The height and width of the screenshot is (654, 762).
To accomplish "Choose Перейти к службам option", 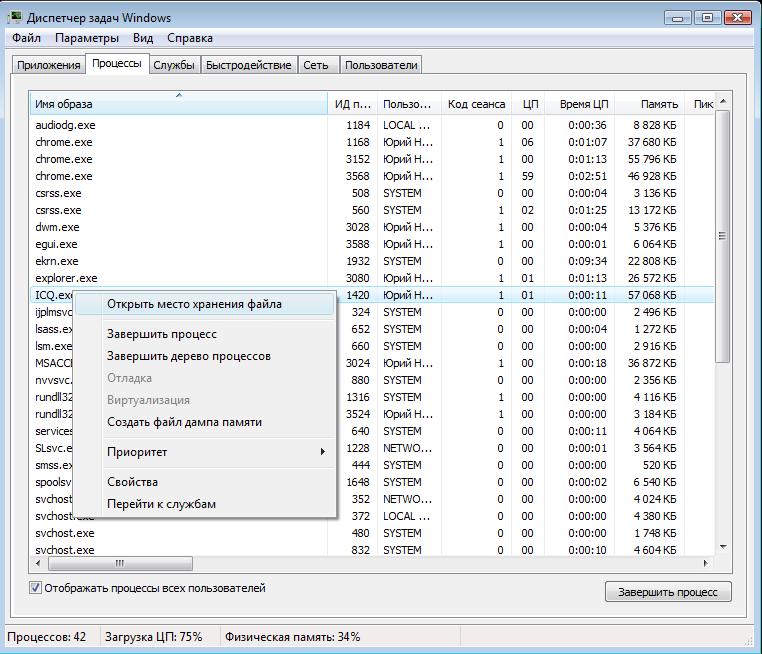I will tap(161, 504).
